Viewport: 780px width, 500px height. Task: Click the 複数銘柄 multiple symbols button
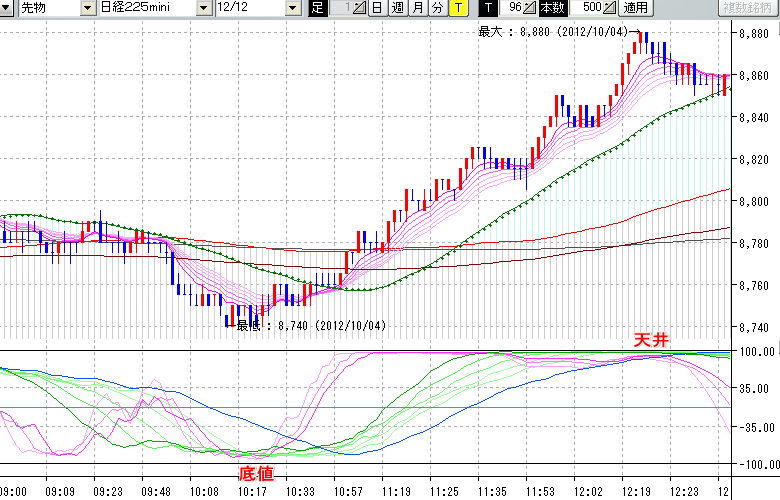[x=748, y=8]
